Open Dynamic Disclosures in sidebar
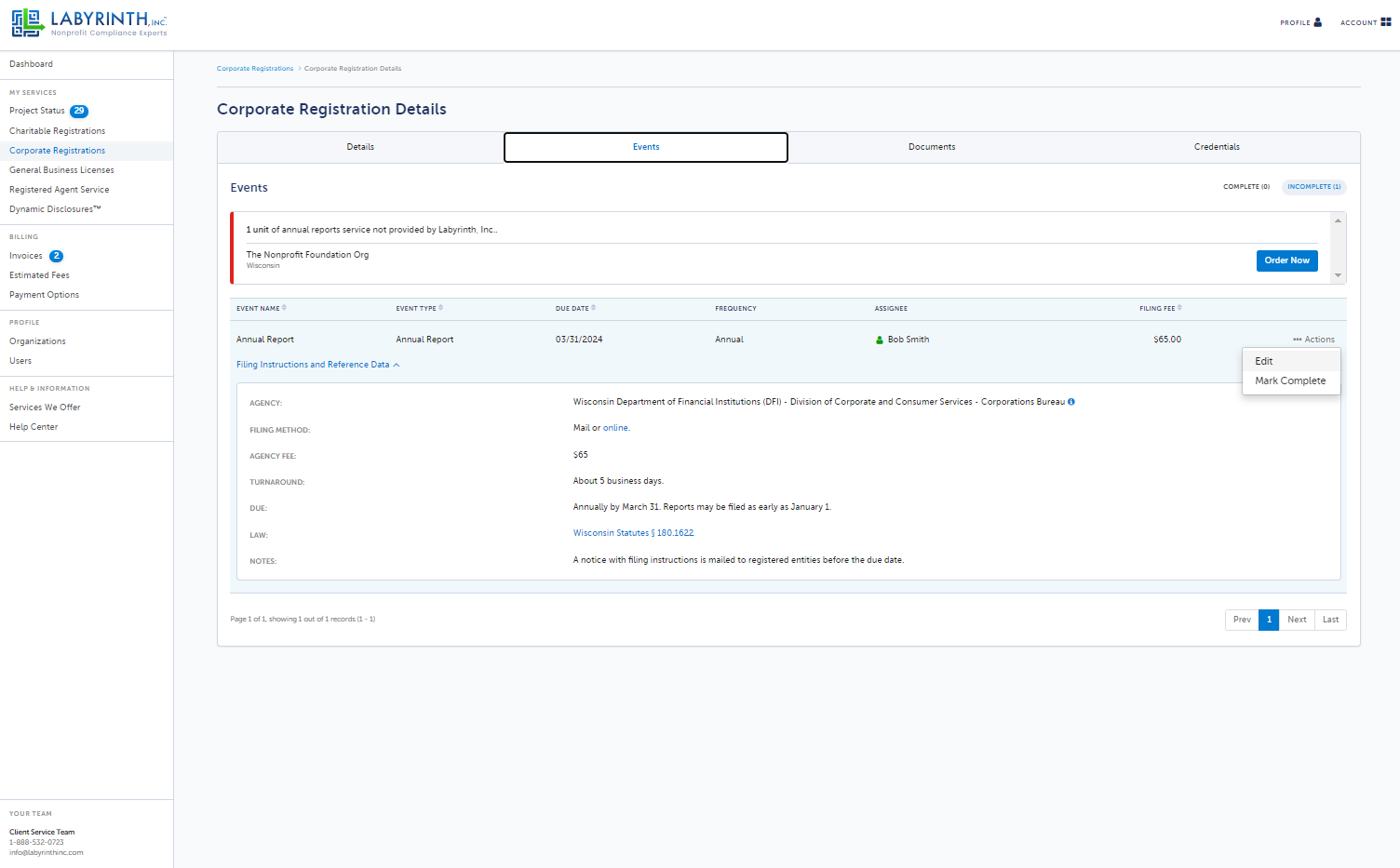 coord(55,209)
